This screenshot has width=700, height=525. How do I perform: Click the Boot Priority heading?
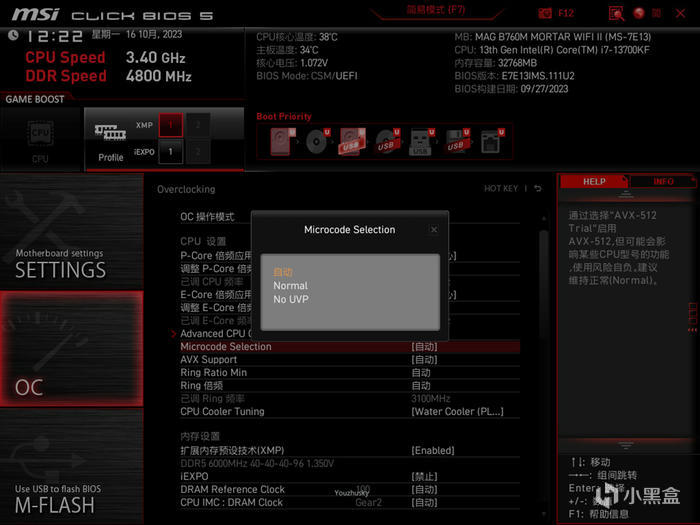coord(284,117)
